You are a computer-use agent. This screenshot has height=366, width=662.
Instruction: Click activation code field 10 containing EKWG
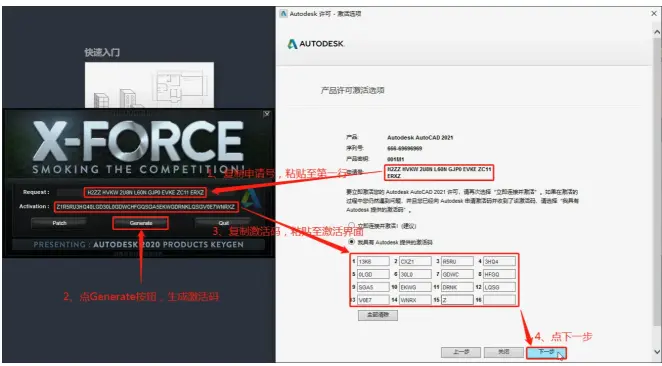coord(415,287)
